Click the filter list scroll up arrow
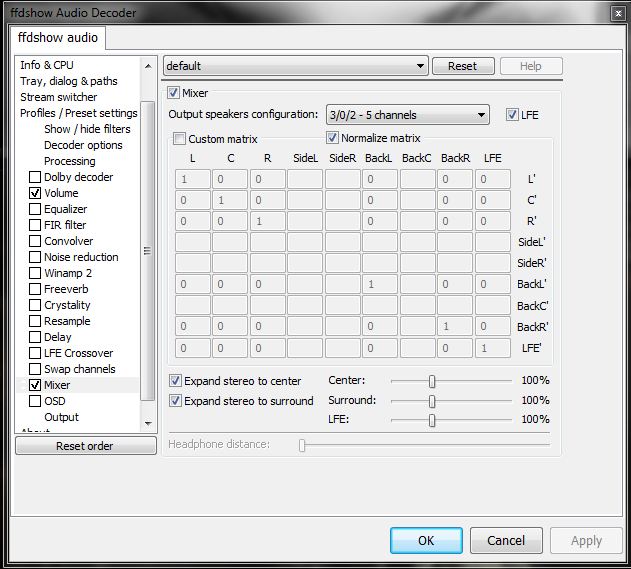 coord(148,66)
